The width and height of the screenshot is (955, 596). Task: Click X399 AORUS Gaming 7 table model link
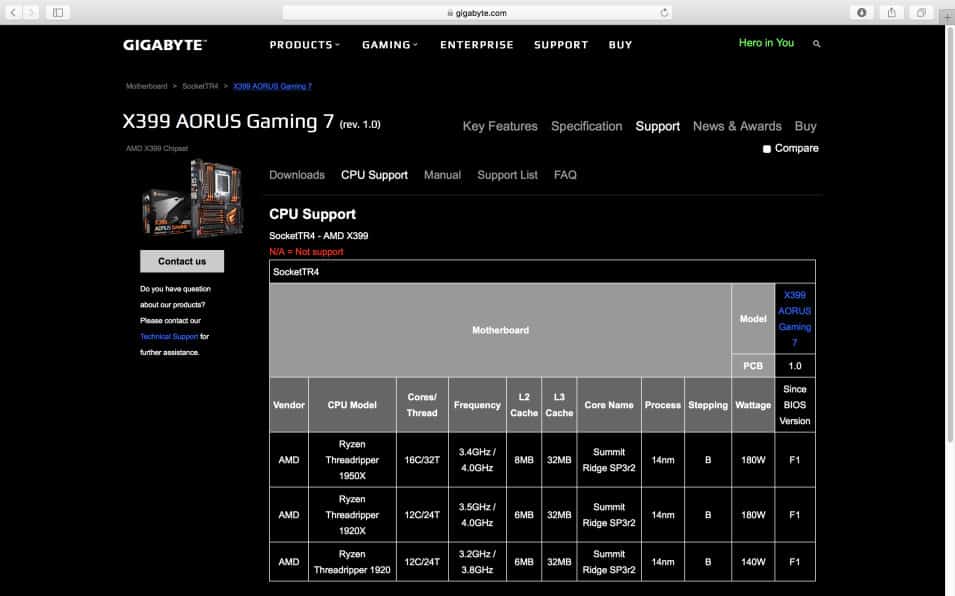[795, 318]
